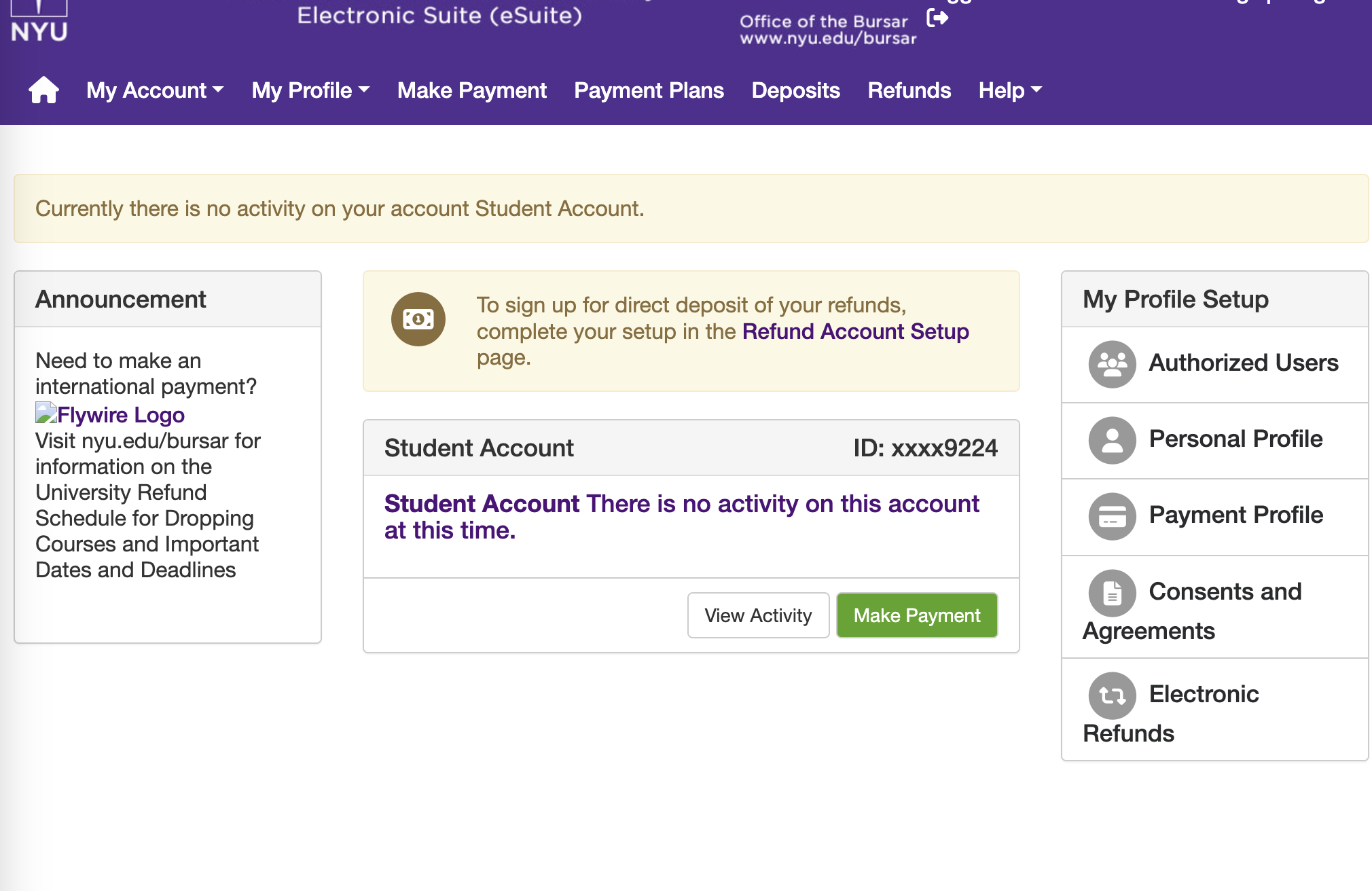Open the My Profile dropdown menu
1372x891 pixels.
tap(310, 90)
